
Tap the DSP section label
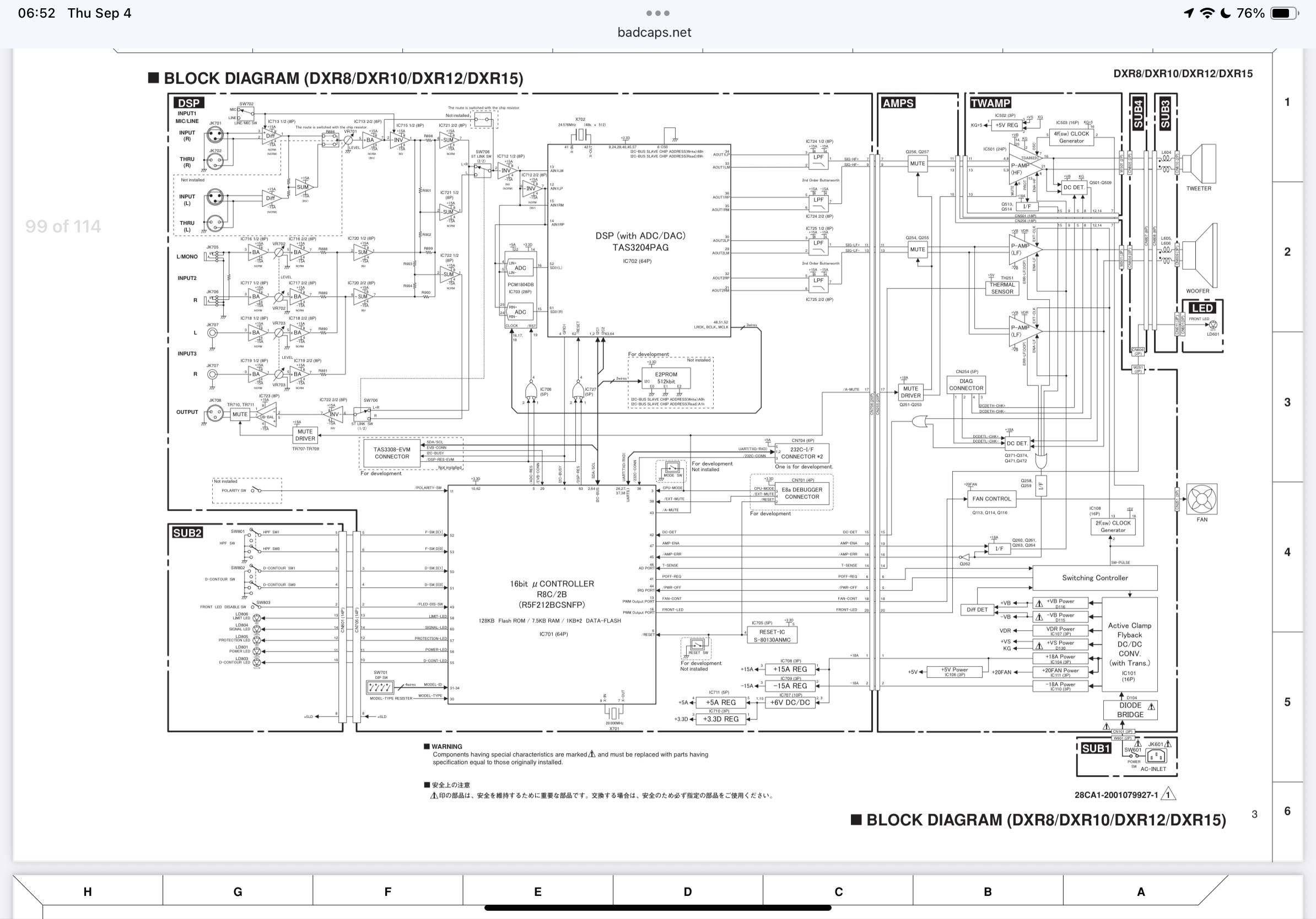coord(188,103)
